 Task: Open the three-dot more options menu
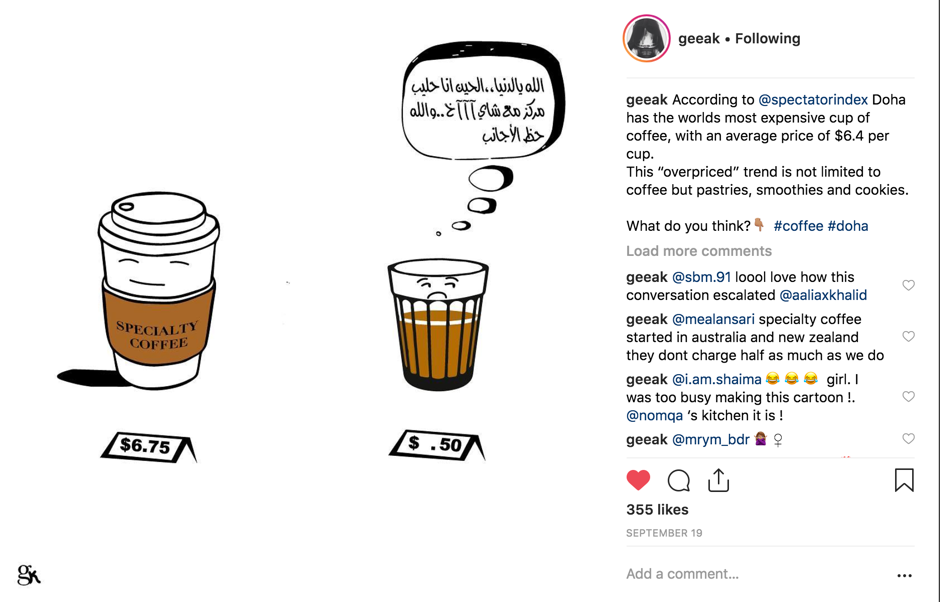(x=904, y=575)
